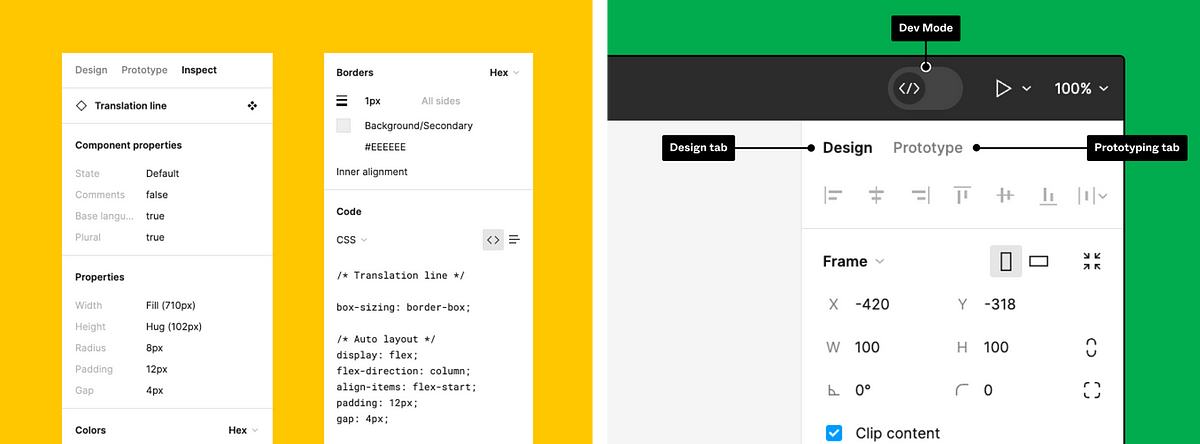Click the align-items: flex-start code line
1200x444 pixels.
point(407,387)
